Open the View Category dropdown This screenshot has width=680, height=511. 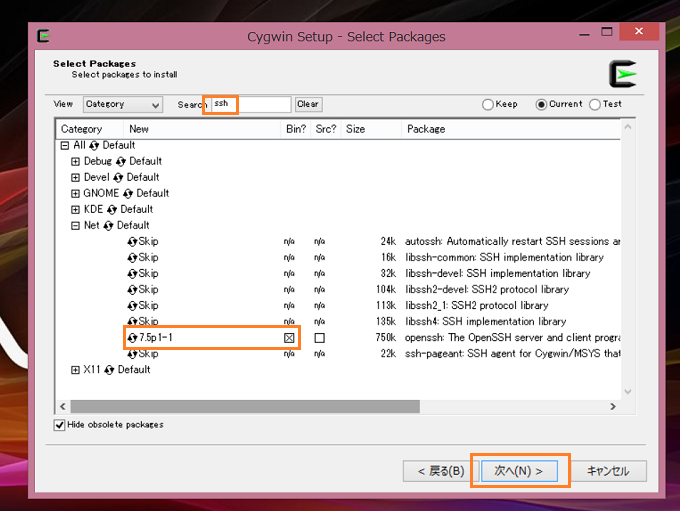coord(122,105)
